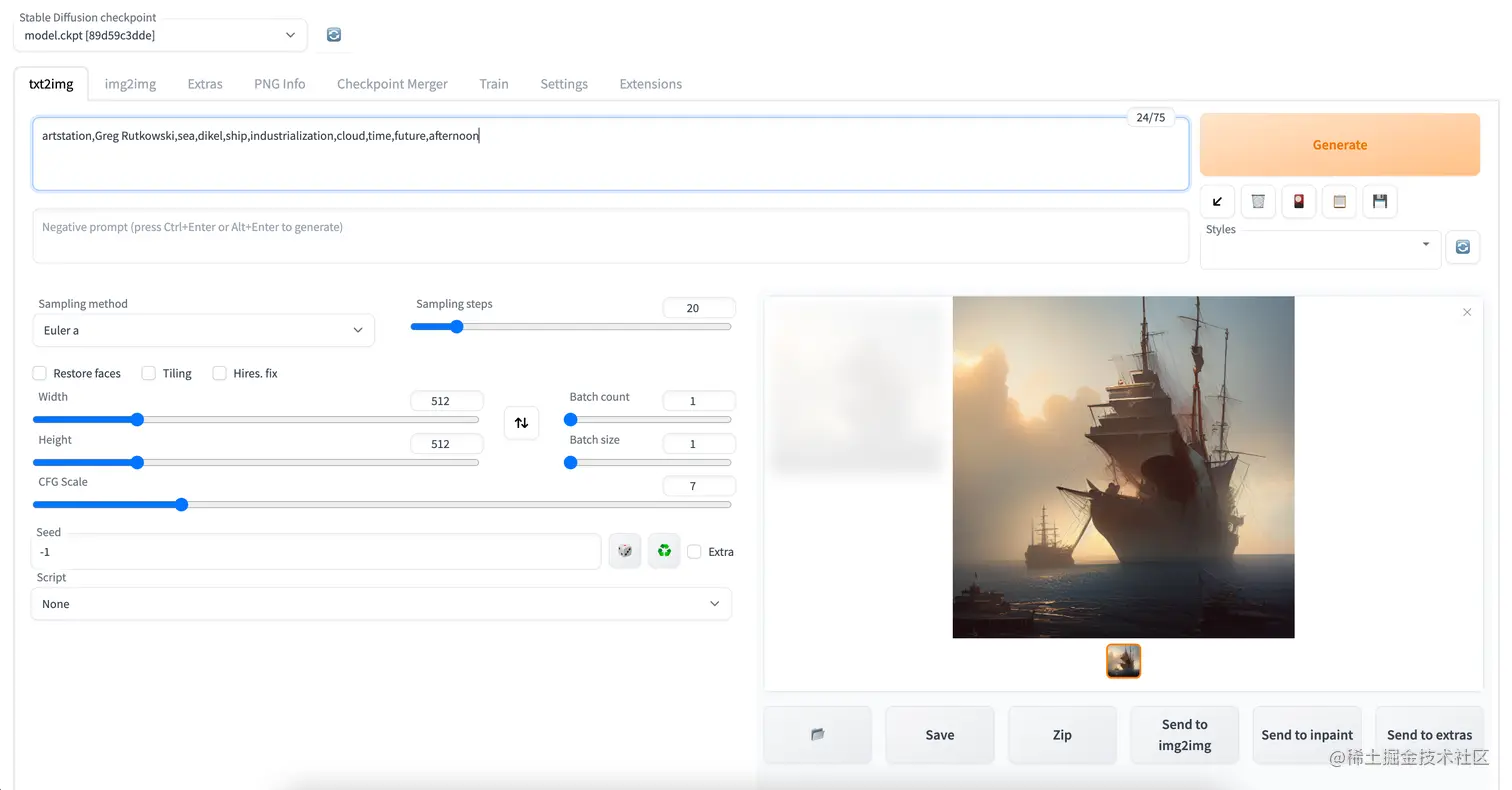Click the large generated ship image
Image resolution: width=1512 pixels, height=790 pixels.
[x=1123, y=467]
